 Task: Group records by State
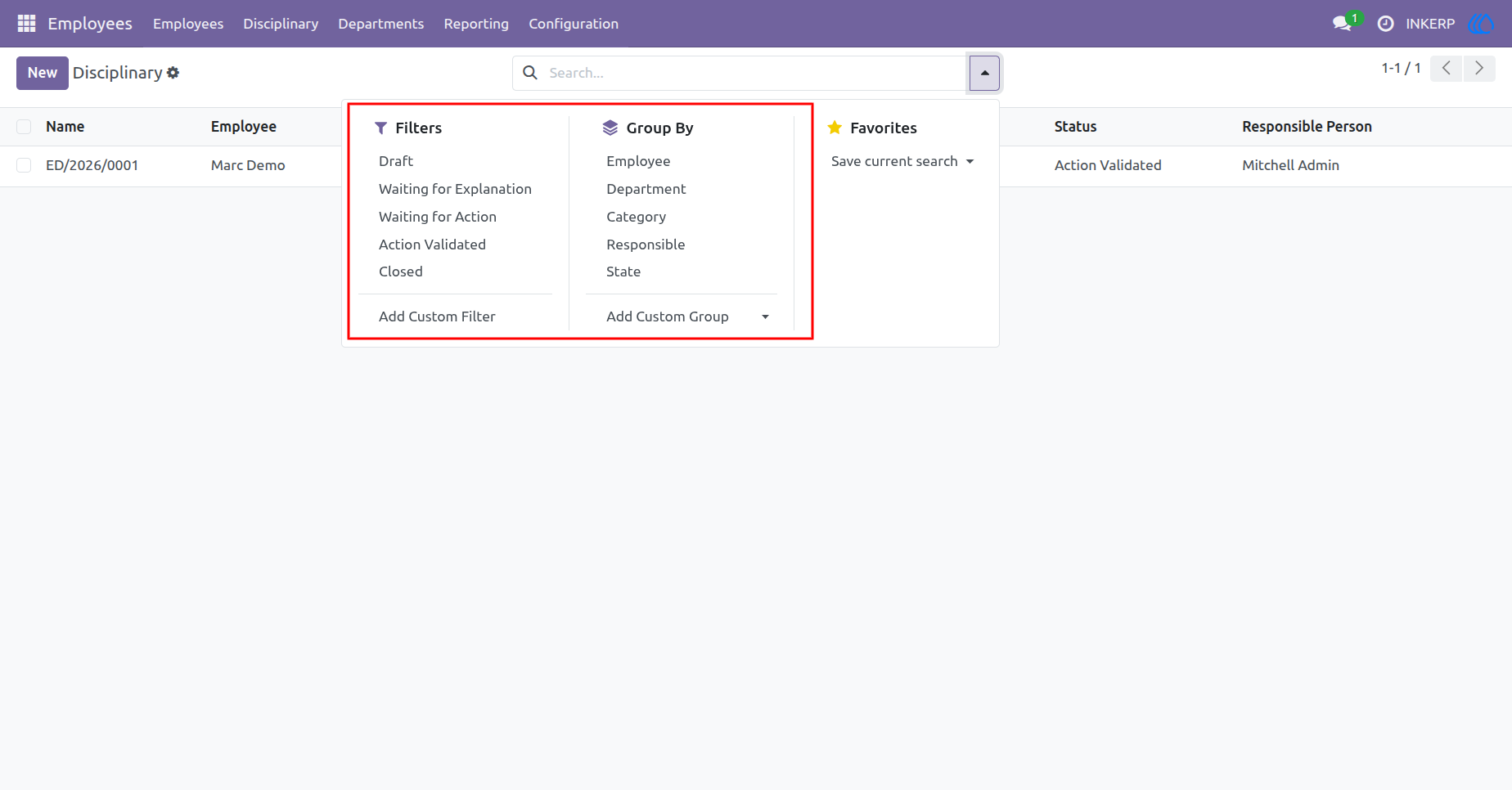623,272
